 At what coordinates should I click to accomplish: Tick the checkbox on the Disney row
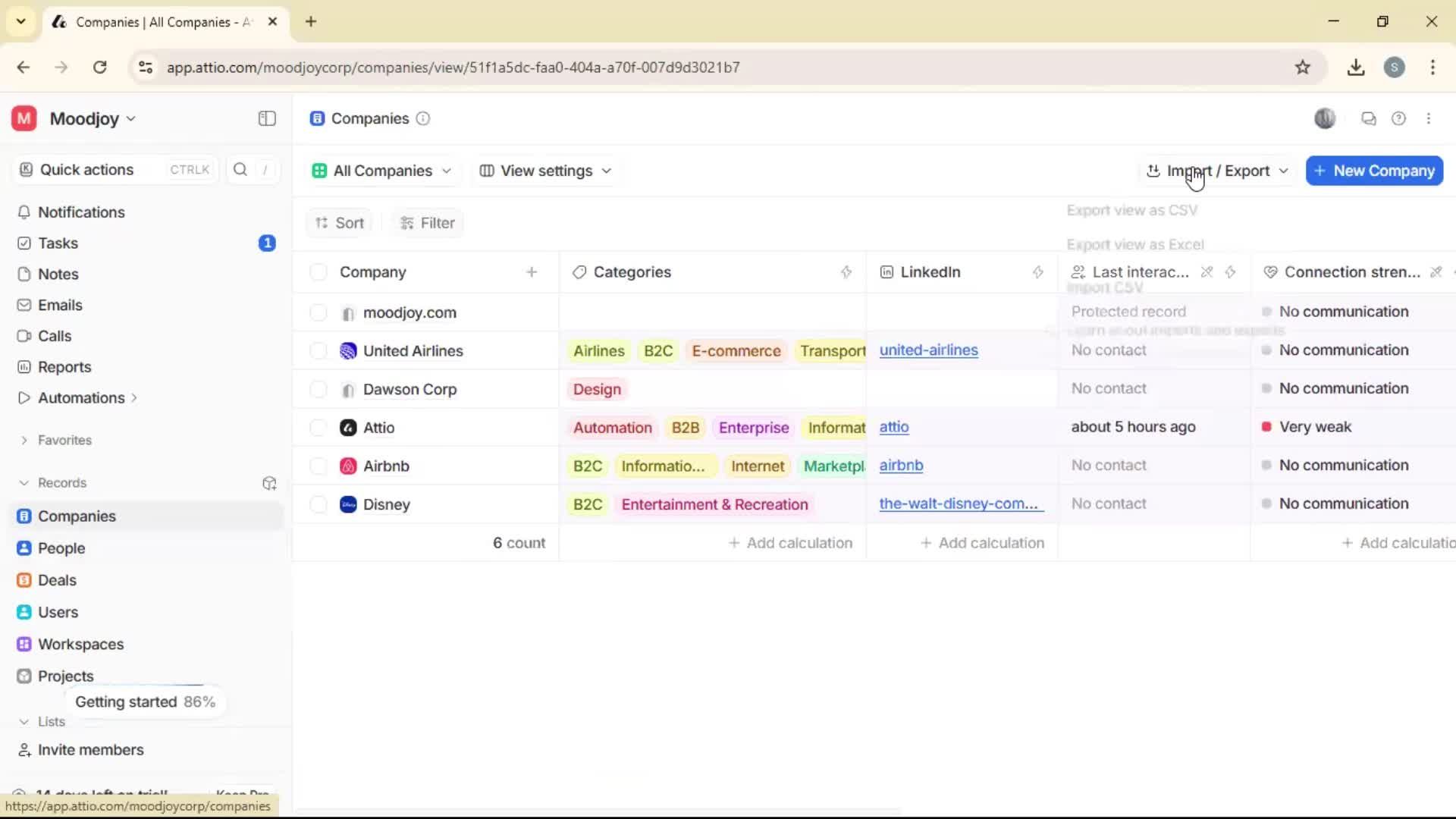[318, 504]
